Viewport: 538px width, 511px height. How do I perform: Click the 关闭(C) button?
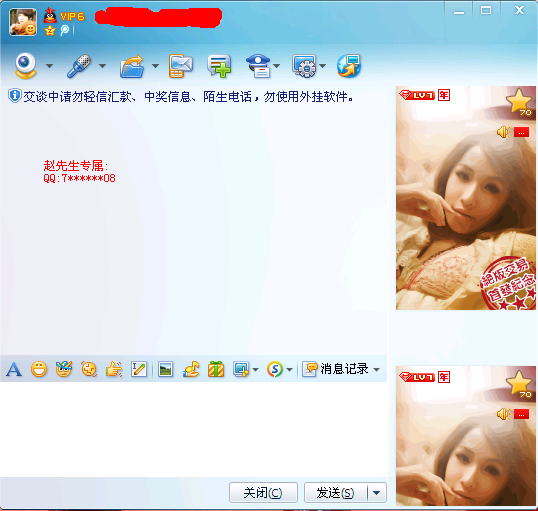pyautogui.click(x=263, y=492)
